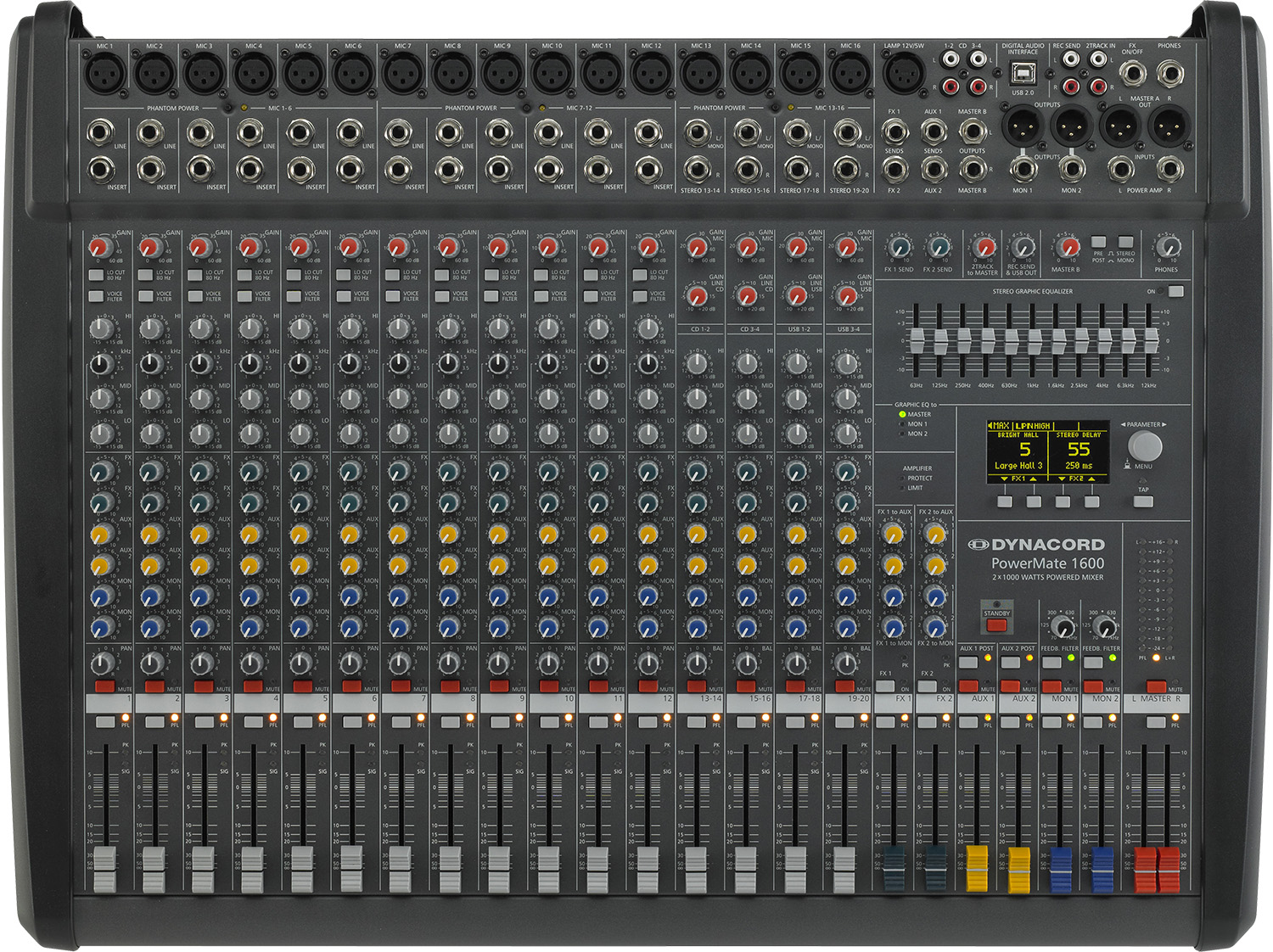Click the yellow FX 1 to AUX 1 knob
The width and height of the screenshot is (1273, 952).
click(893, 534)
